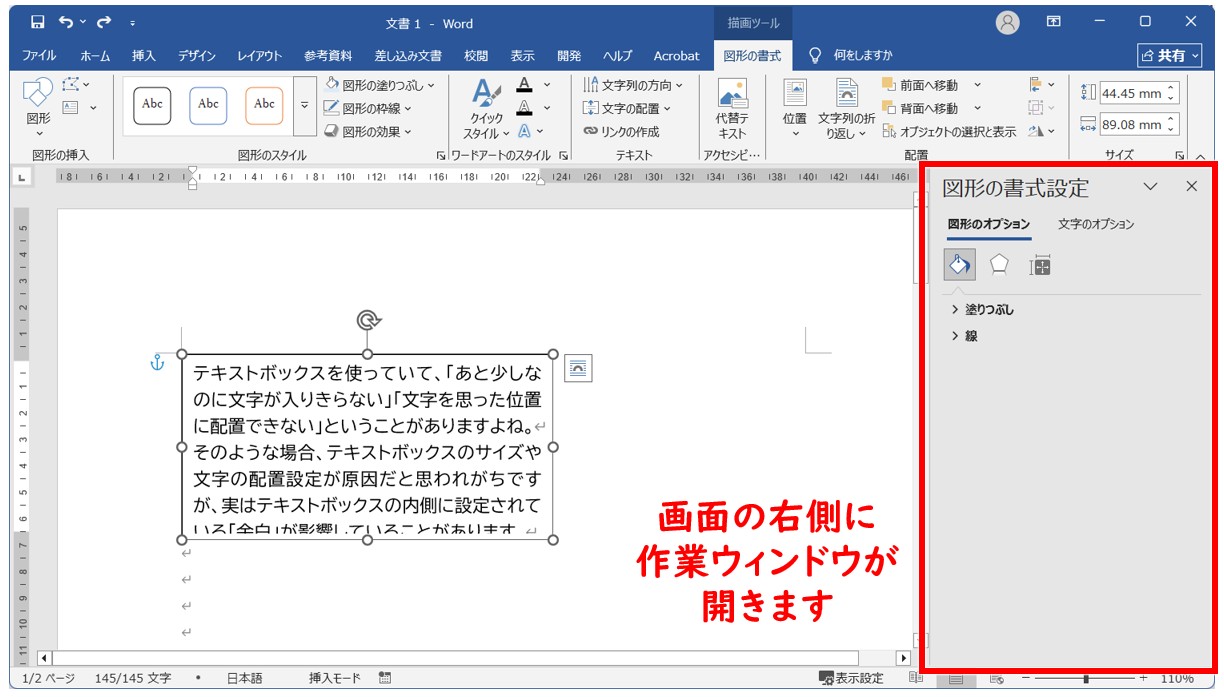Viewport: 1224px width, 697px height.
Task: Click 背面へ移動 send backward
Action: coord(920,108)
